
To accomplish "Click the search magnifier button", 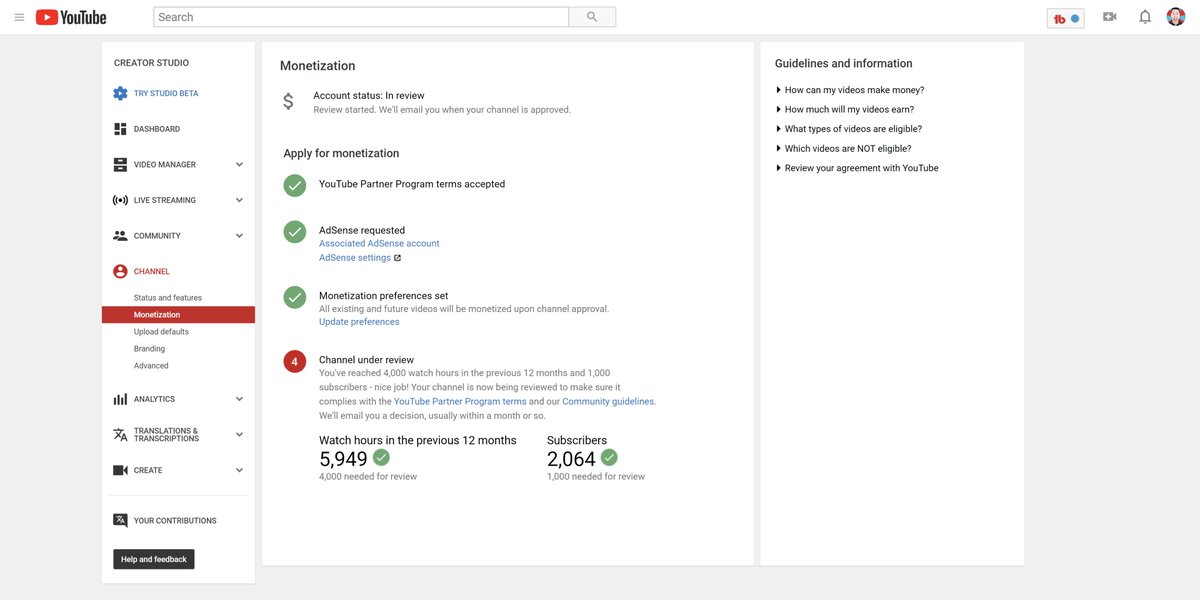I will coord(592,17).
